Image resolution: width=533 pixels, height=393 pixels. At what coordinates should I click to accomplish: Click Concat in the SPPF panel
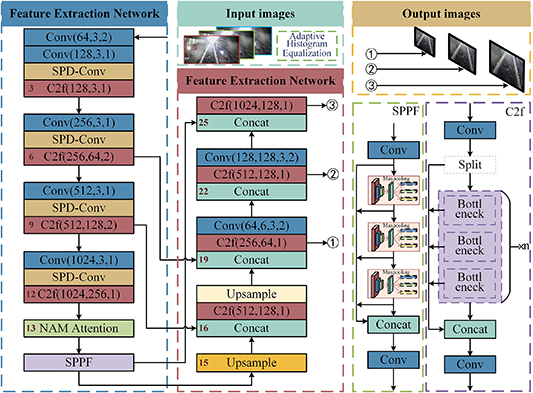coord(393,325)
